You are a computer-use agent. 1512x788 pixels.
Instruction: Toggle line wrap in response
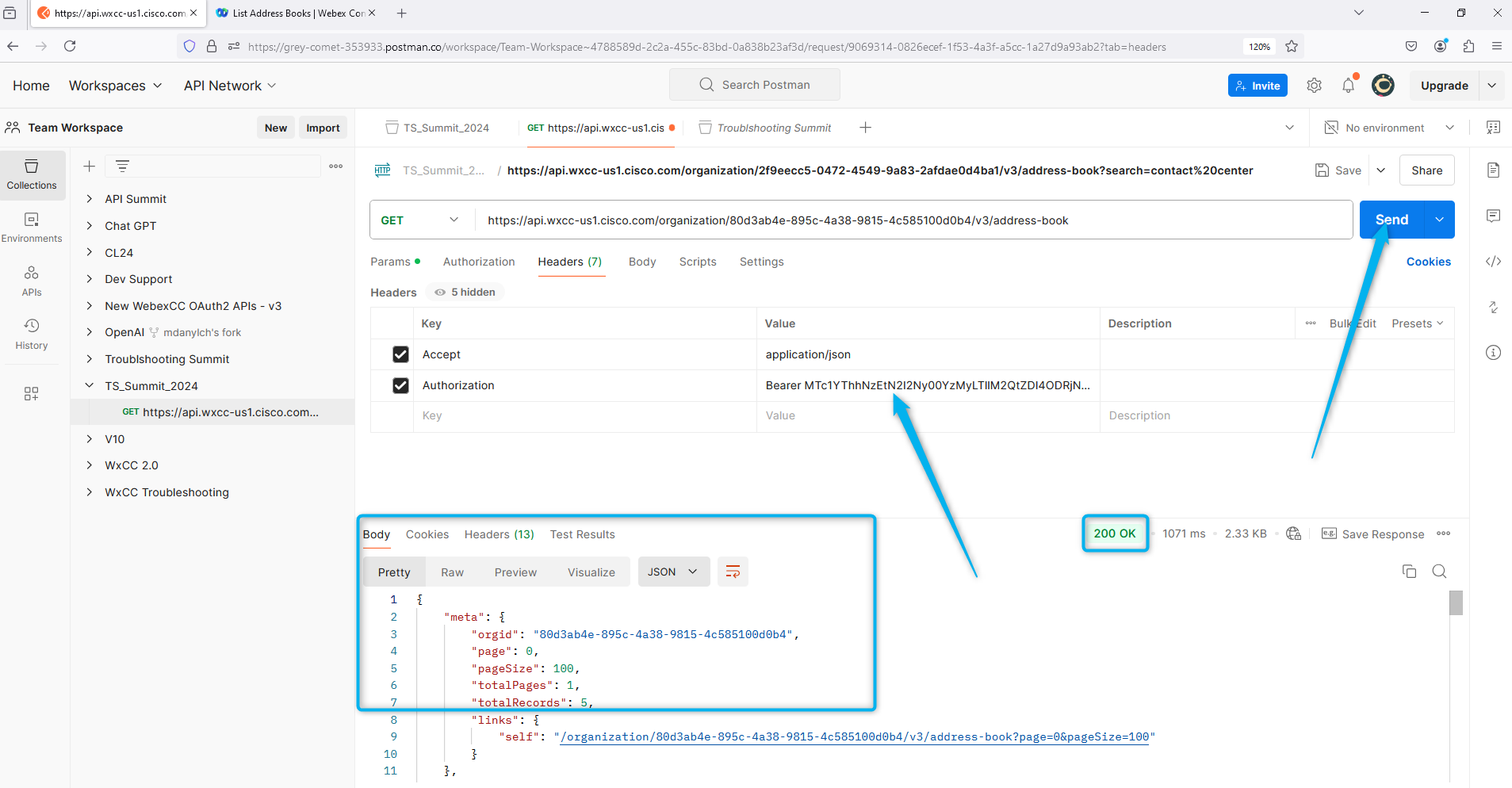click(x=733, y=572)
